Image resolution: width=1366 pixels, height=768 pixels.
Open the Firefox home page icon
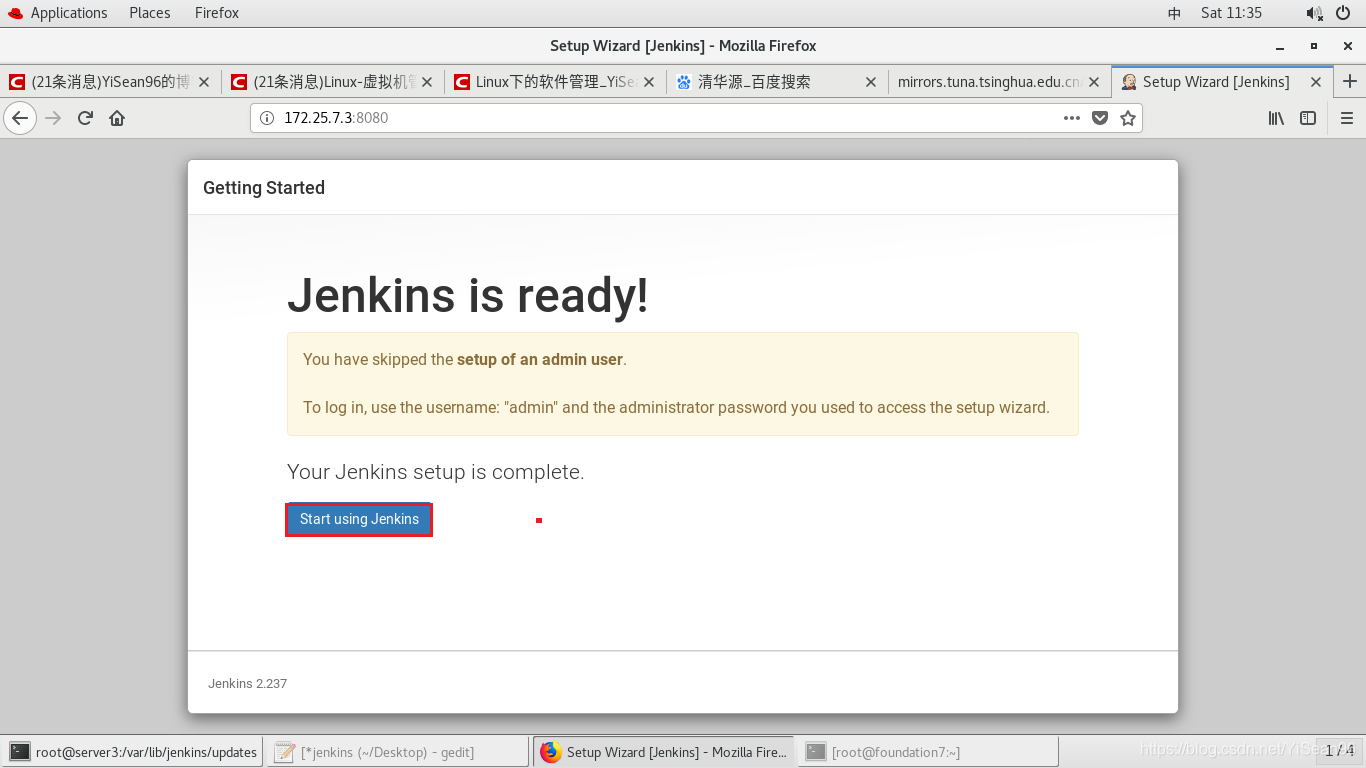pyautogui.click(x=117, y=118)
